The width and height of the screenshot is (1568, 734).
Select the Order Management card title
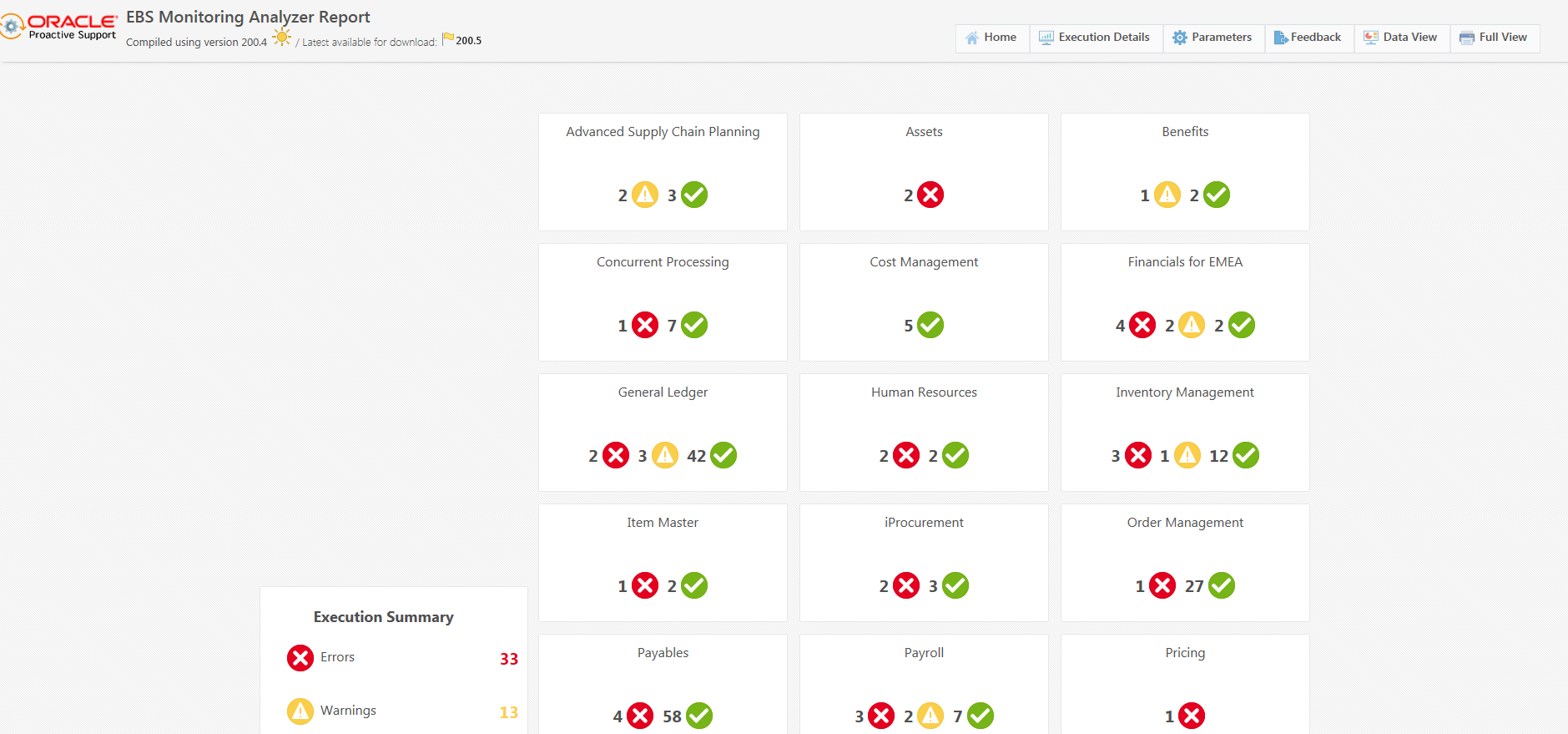click(1185, 523)
